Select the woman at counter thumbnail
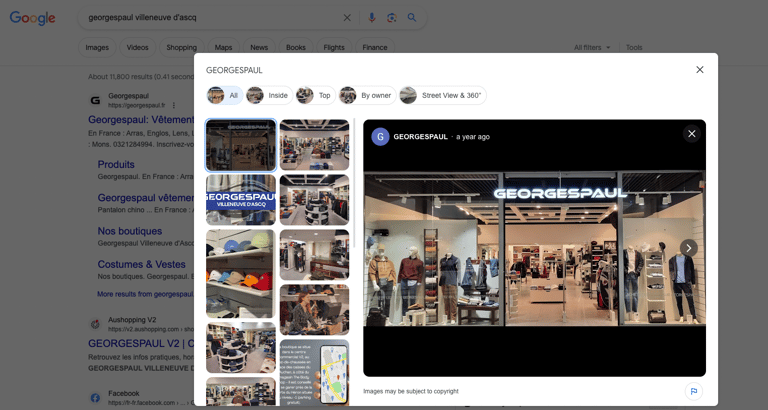Image resolution: width=768 pixels, height=410 pixels. click(314, 310)
